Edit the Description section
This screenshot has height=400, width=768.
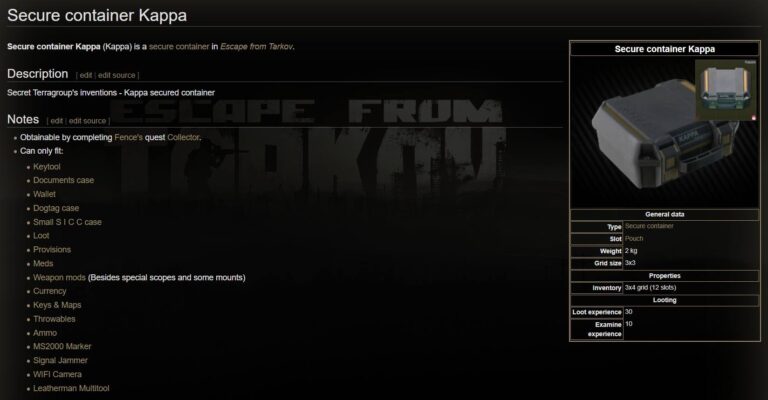point(86,75)
